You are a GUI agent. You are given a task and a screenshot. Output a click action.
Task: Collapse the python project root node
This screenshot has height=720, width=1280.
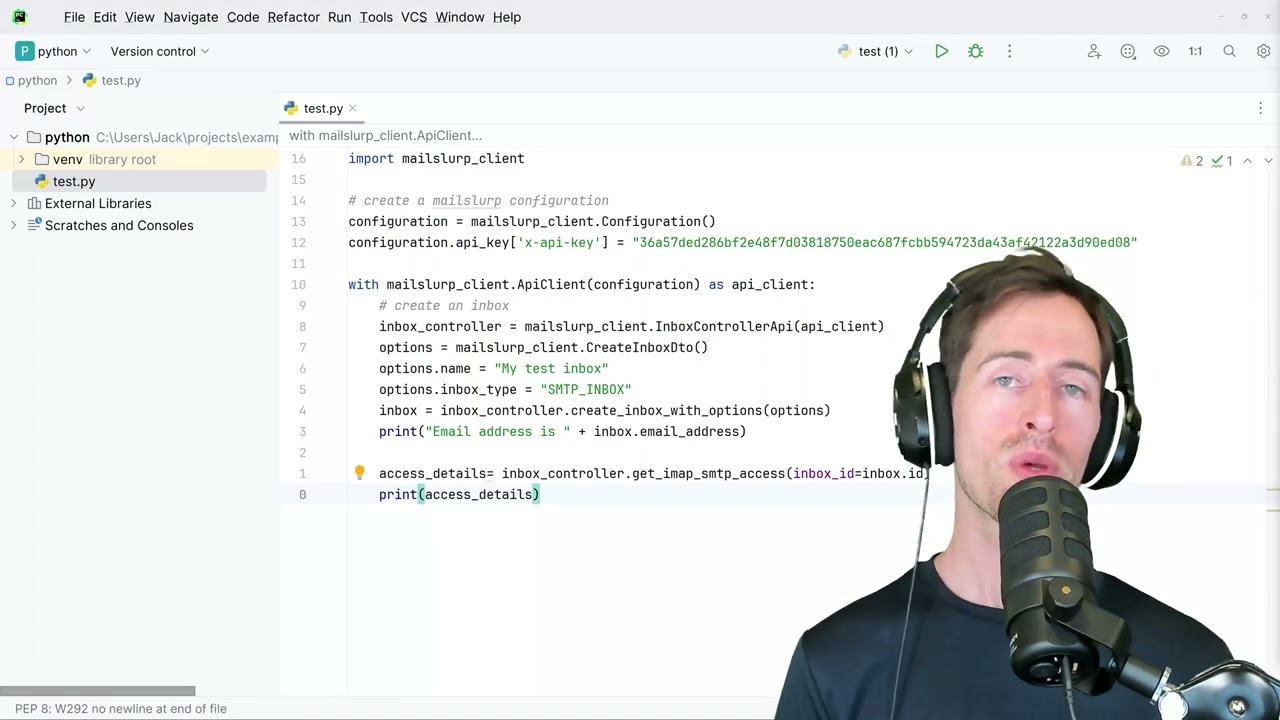pyautogui.click(x=14, y=137)
